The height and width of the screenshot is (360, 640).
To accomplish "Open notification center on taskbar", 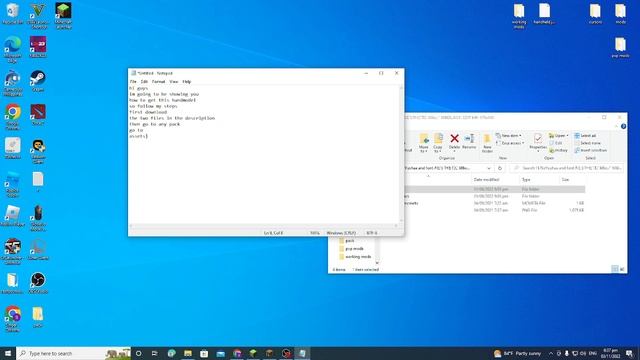I will (630, 353).
